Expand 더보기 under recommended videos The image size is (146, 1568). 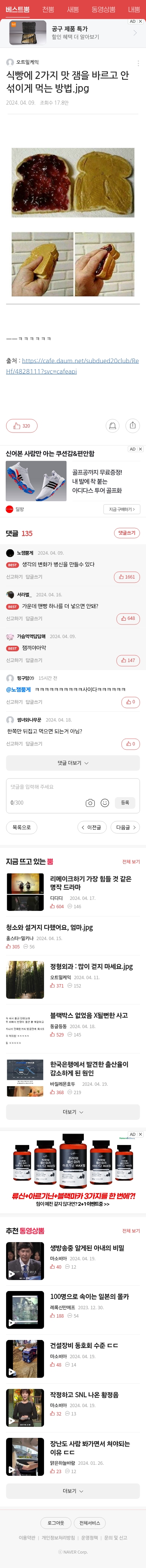click(x=73, y=1491)
